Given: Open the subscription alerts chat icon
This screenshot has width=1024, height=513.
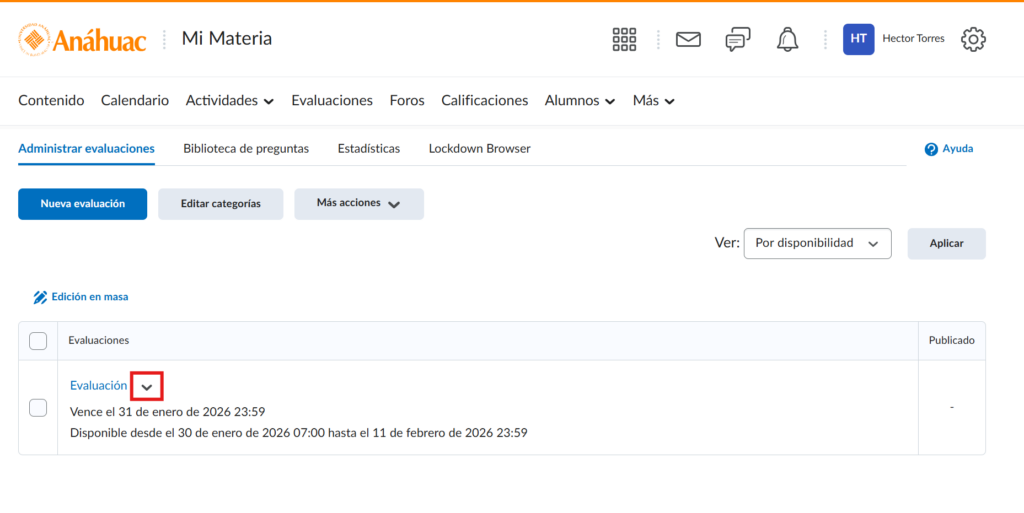Looking at the screenshot, I should [x=738, y=40].
